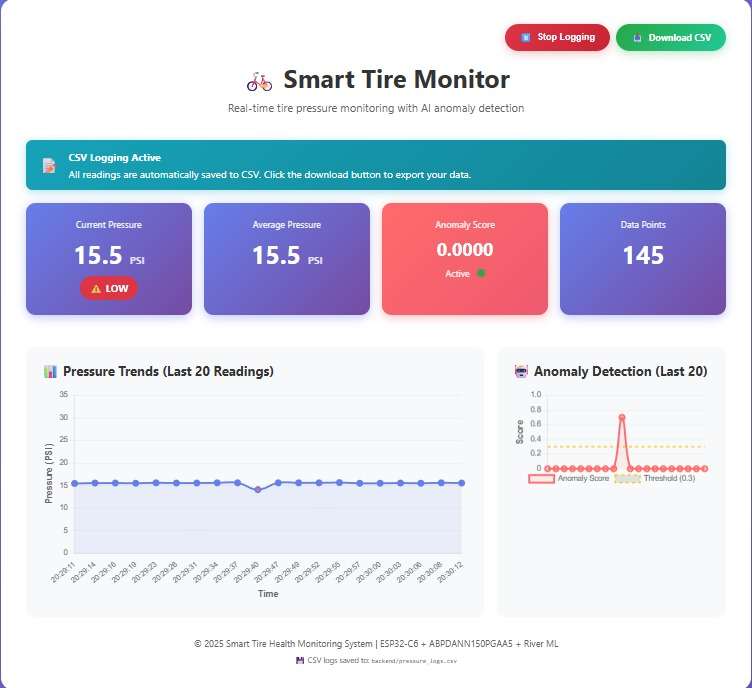Click the red Anomaly Score legend swatch
Image resolution: width=752 pixels, height=688 pixels.
(541, 478)
